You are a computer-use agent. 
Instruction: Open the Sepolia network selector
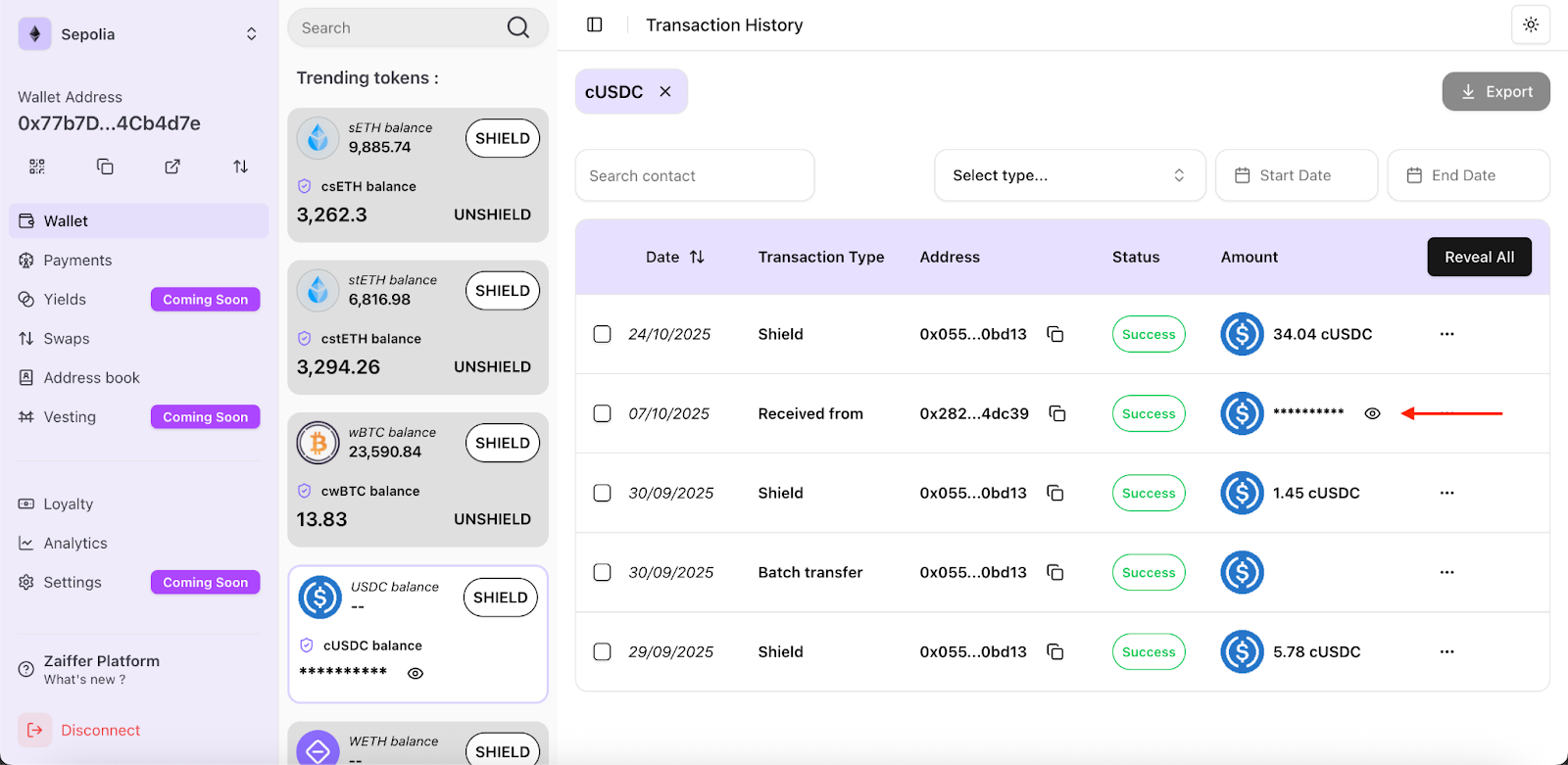pos(138,34)
